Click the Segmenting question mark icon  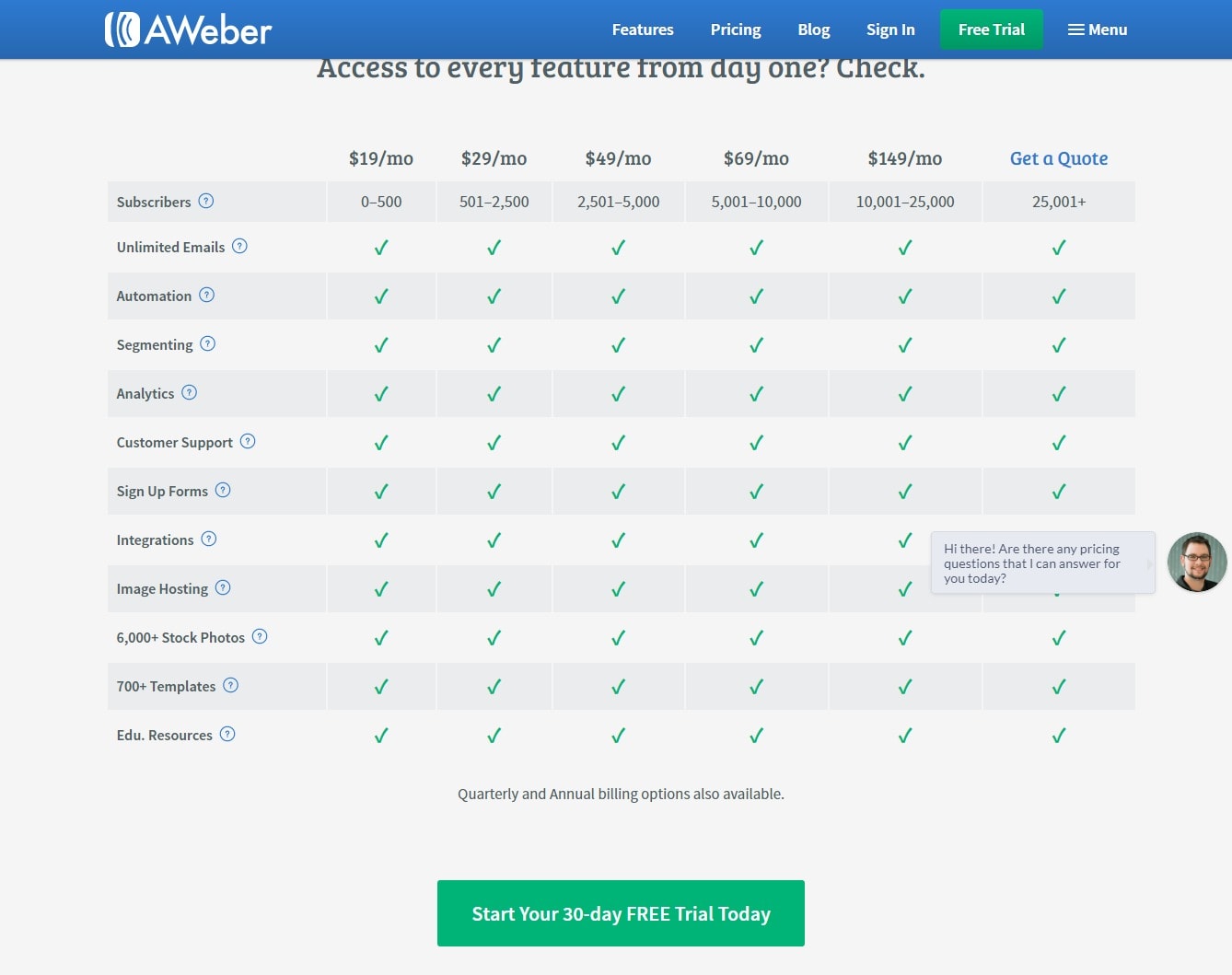click(x=208, y=343)
